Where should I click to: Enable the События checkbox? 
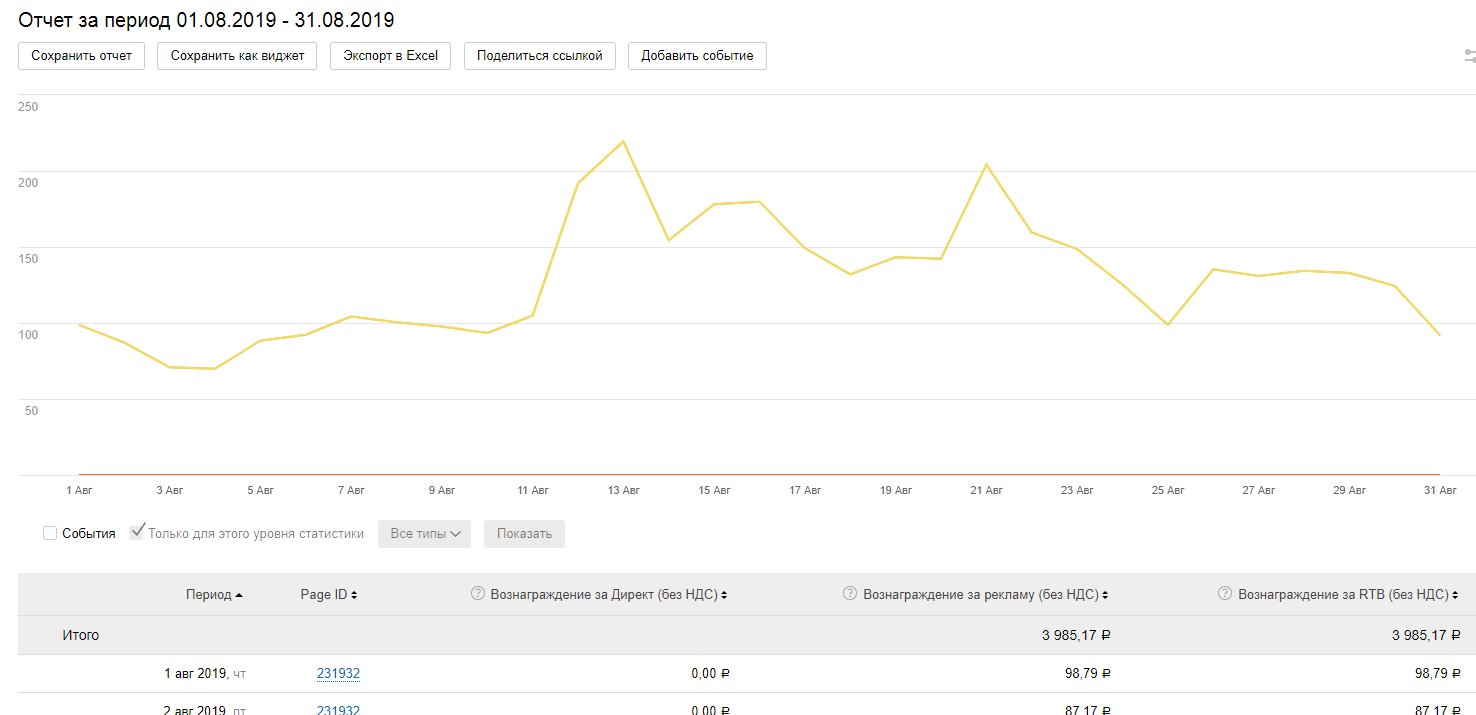coord(50,534)
